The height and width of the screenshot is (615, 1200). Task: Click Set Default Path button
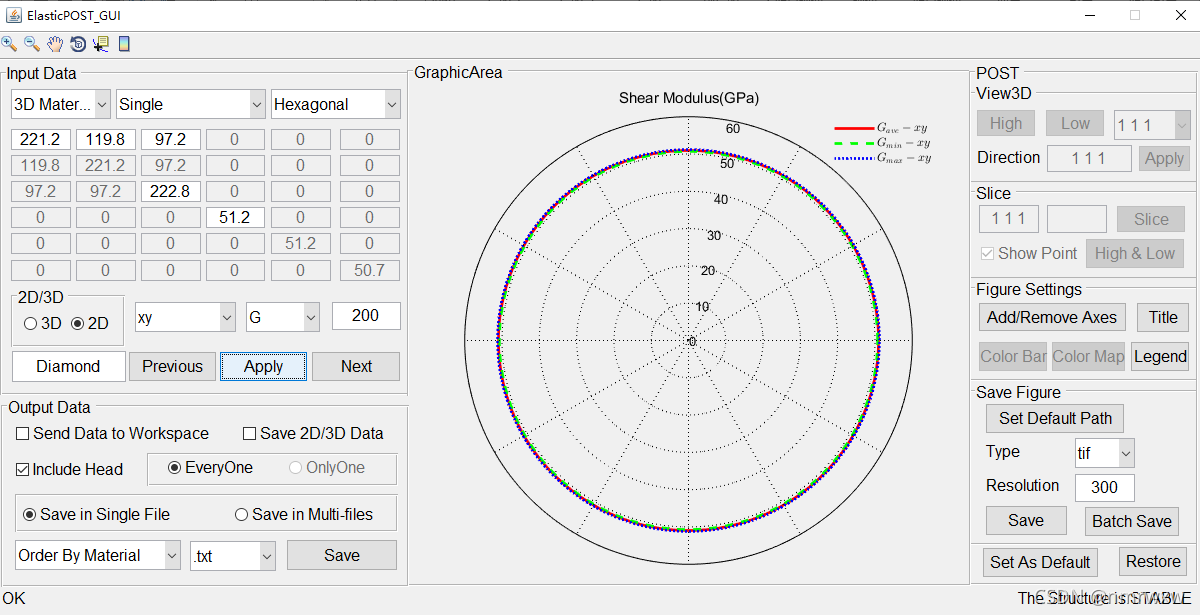1055,418
